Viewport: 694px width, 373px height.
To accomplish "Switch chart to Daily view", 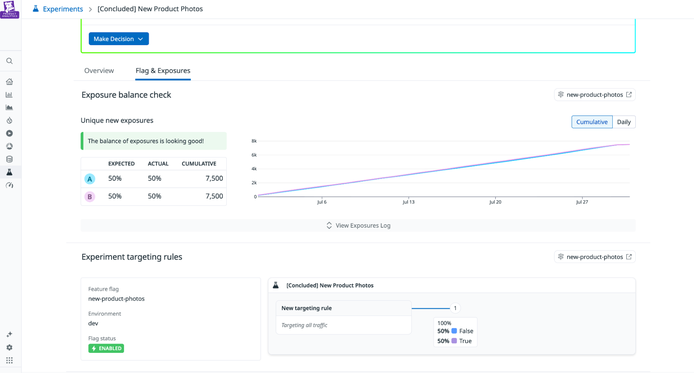I will (x=624, y=122).
